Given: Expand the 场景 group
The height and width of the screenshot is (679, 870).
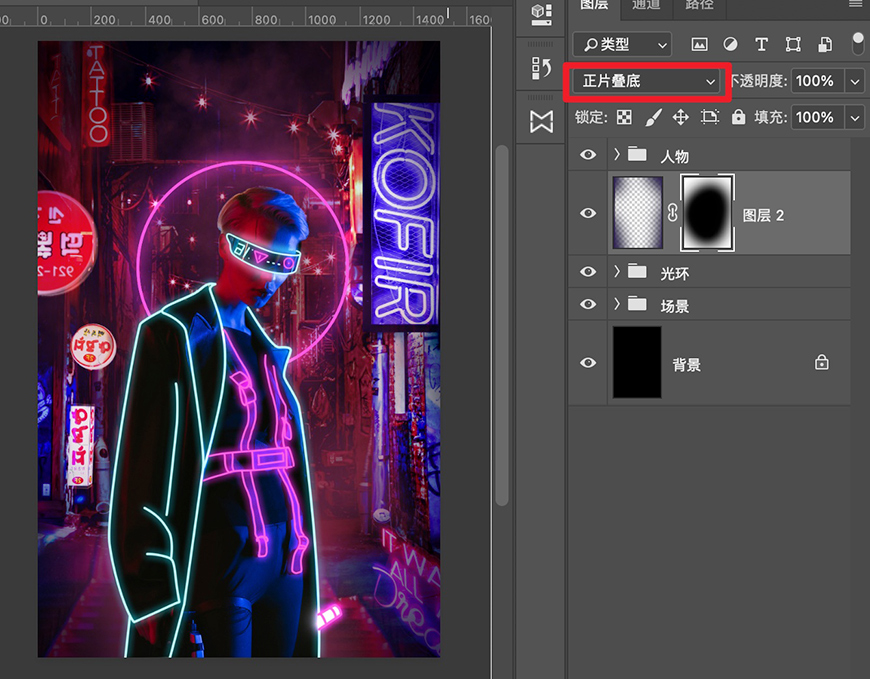Looking at the screenshot, I should coord(619,305).
